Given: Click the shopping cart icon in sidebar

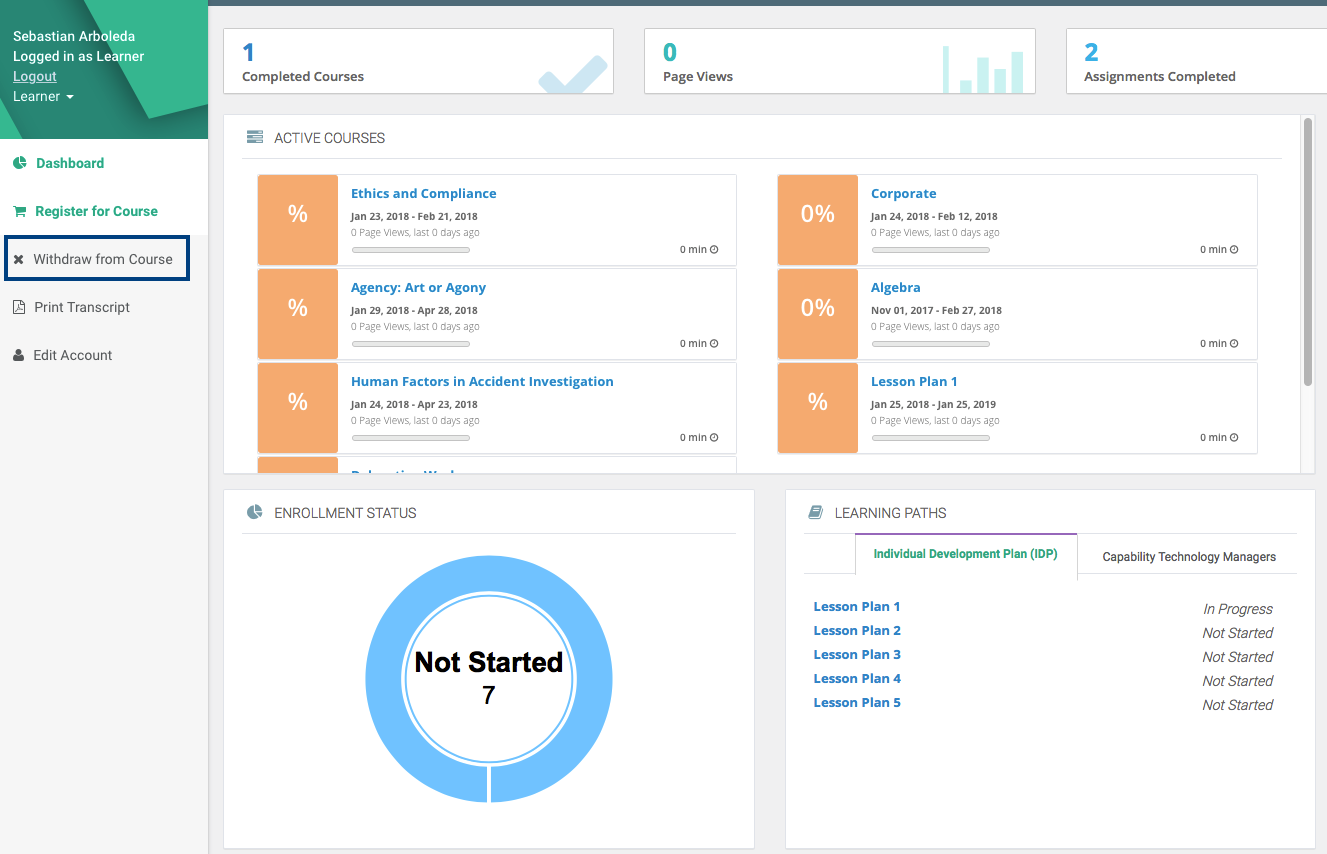Looking at the screenshot, I should (19, 211).
